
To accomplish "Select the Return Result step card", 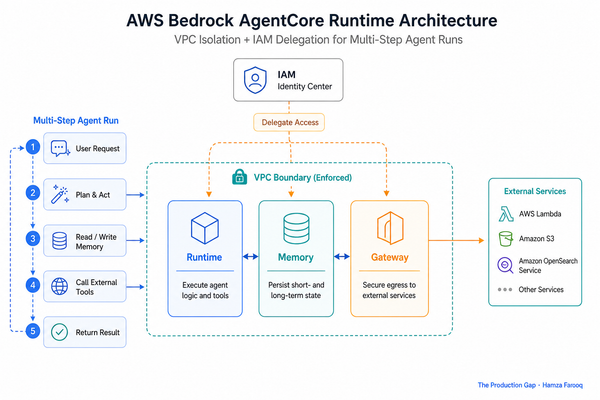I will 85,332.
